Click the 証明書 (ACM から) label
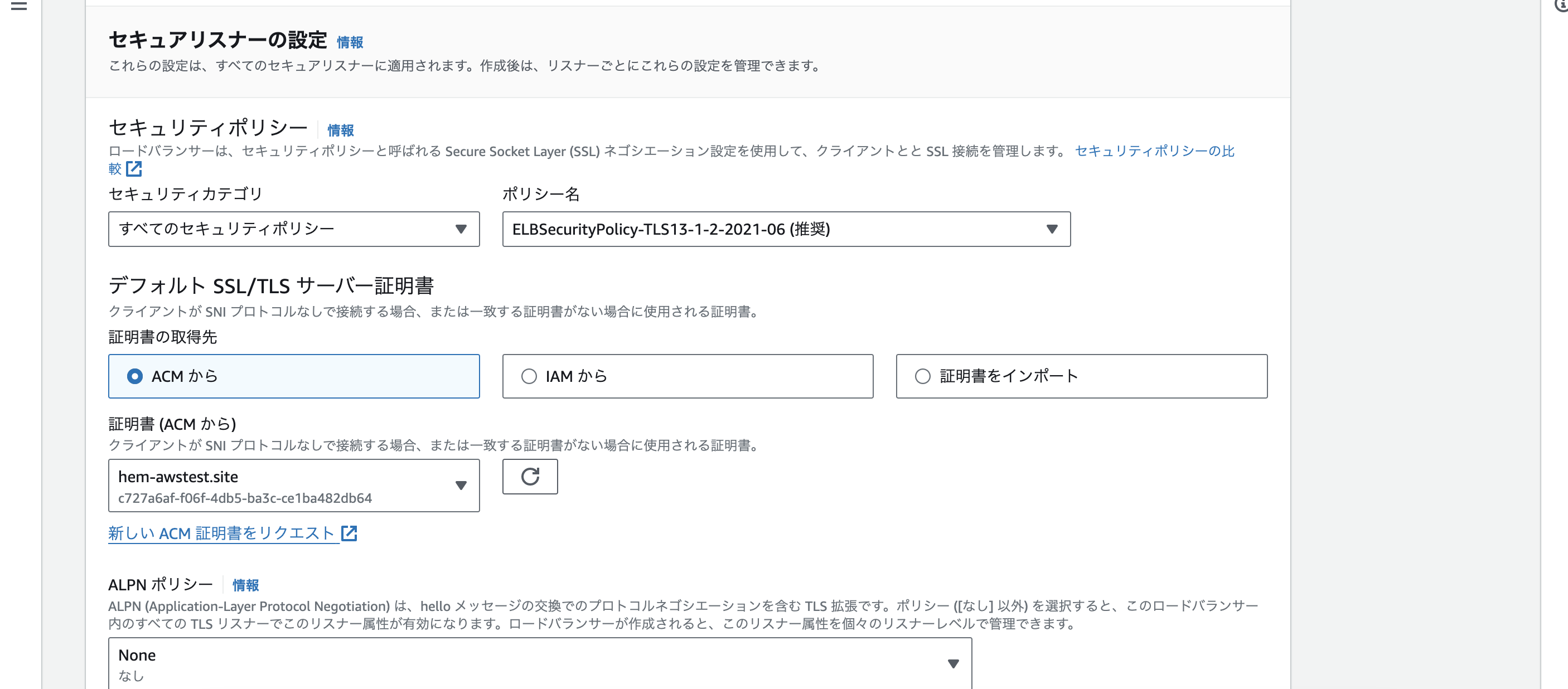Viewport: 1568px width, 689px height. click(x=172, y=424)
